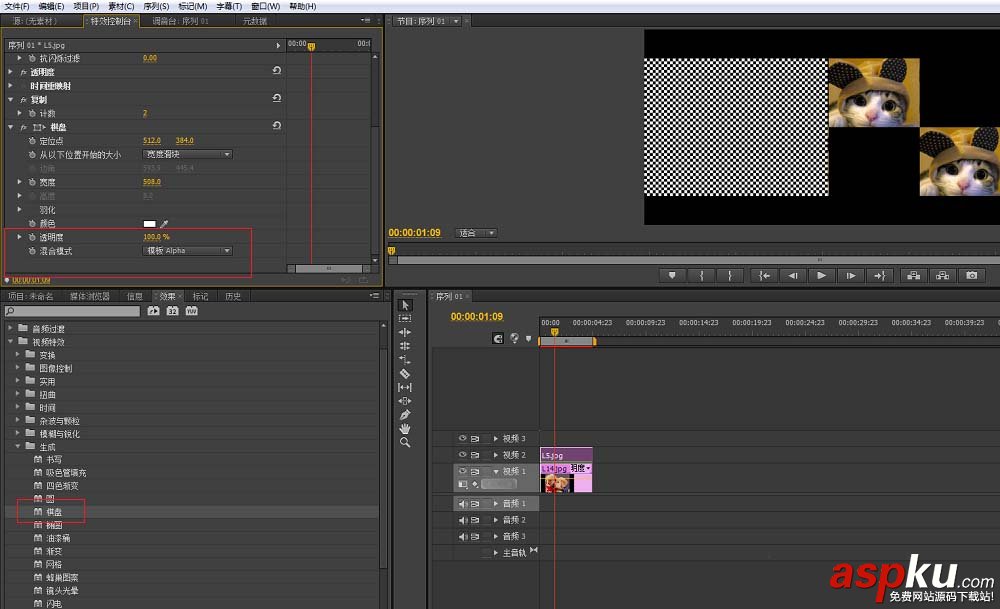Open the 宽度滑块 size-from dropdown

188,154
